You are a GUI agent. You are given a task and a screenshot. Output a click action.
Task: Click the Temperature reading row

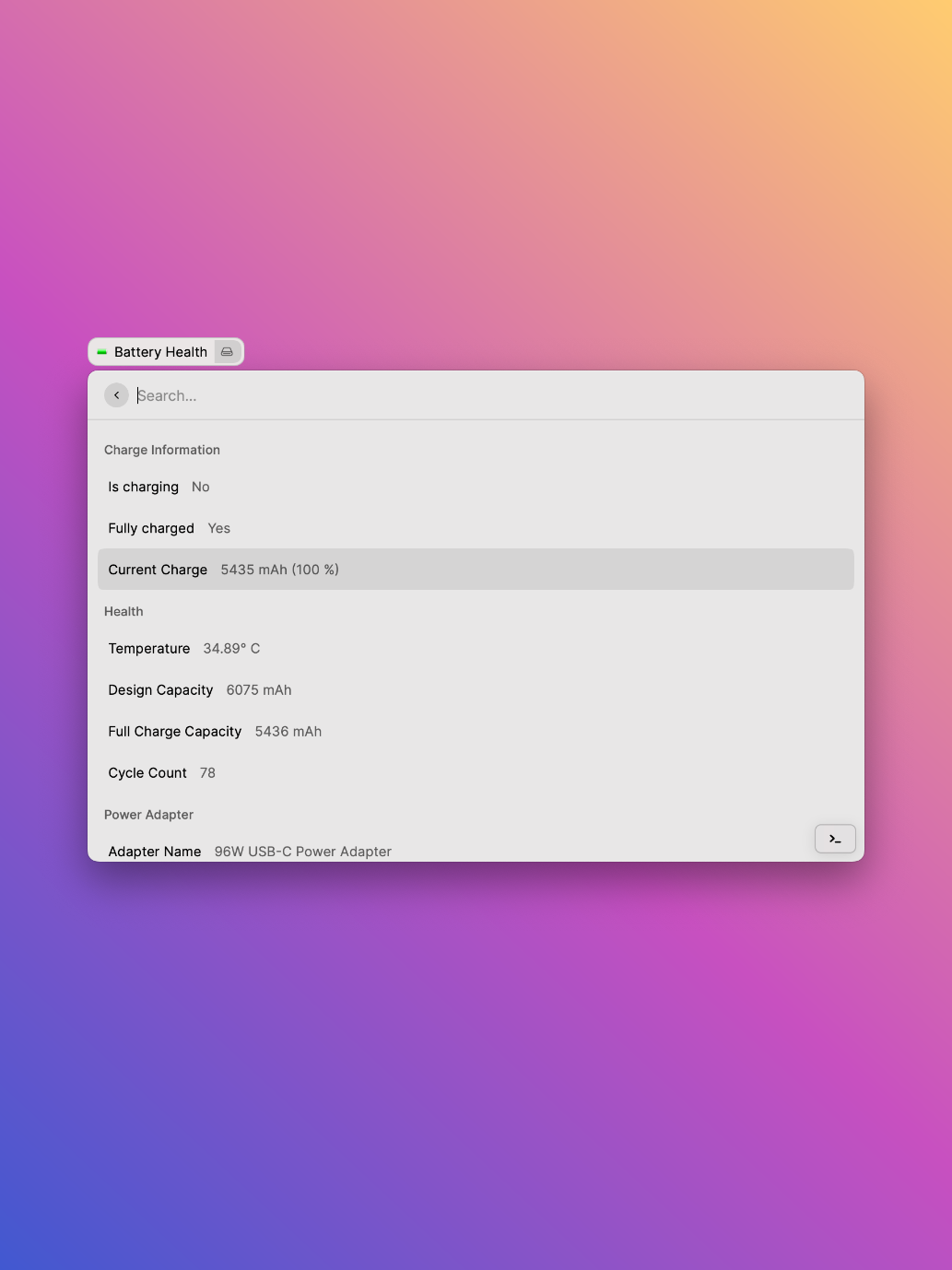(x=369, y=648)
